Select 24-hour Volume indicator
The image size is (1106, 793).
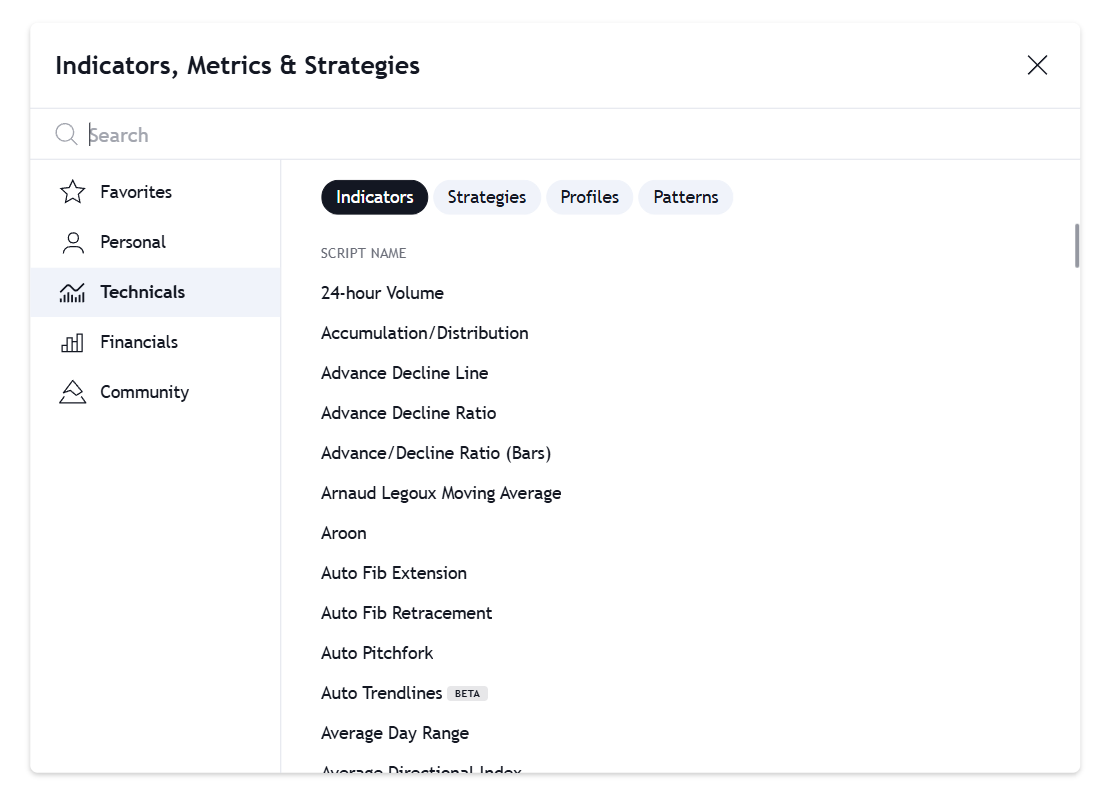383,293
